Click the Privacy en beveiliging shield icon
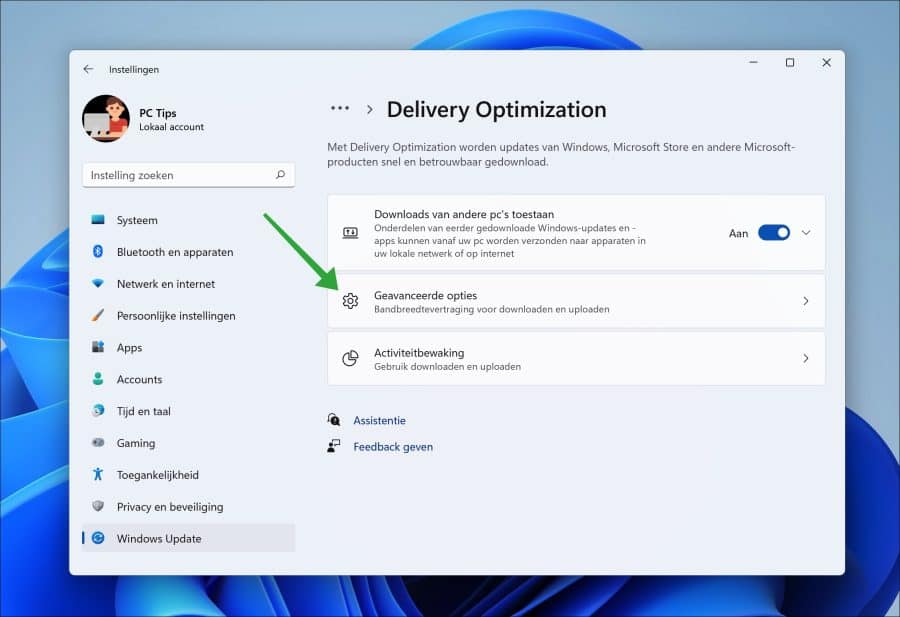The width and height of the screenshot is (900, 617). (x=98, y=506)
